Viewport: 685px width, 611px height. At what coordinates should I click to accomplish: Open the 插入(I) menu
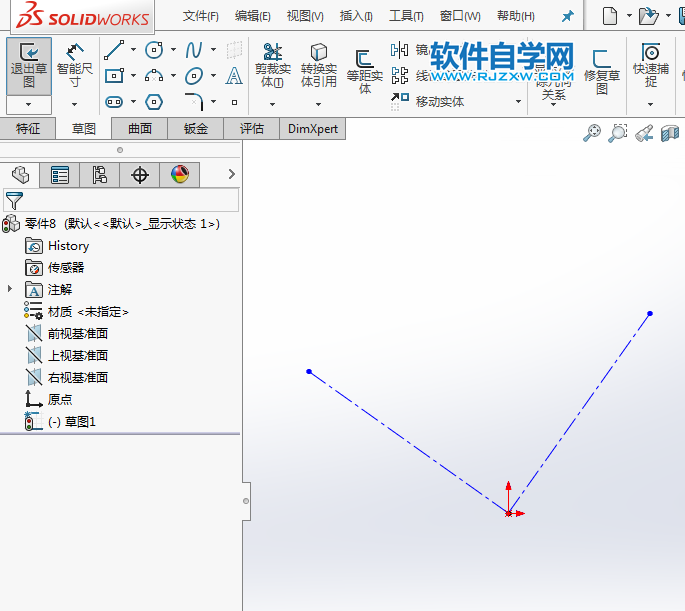[356, 16]
